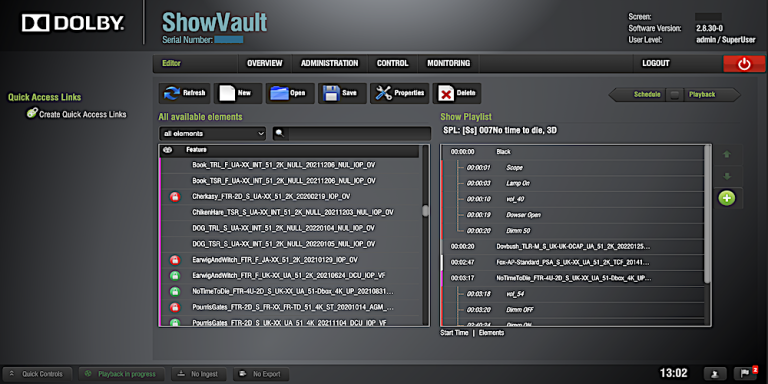Select the Schedule mode

coord(647,95)
